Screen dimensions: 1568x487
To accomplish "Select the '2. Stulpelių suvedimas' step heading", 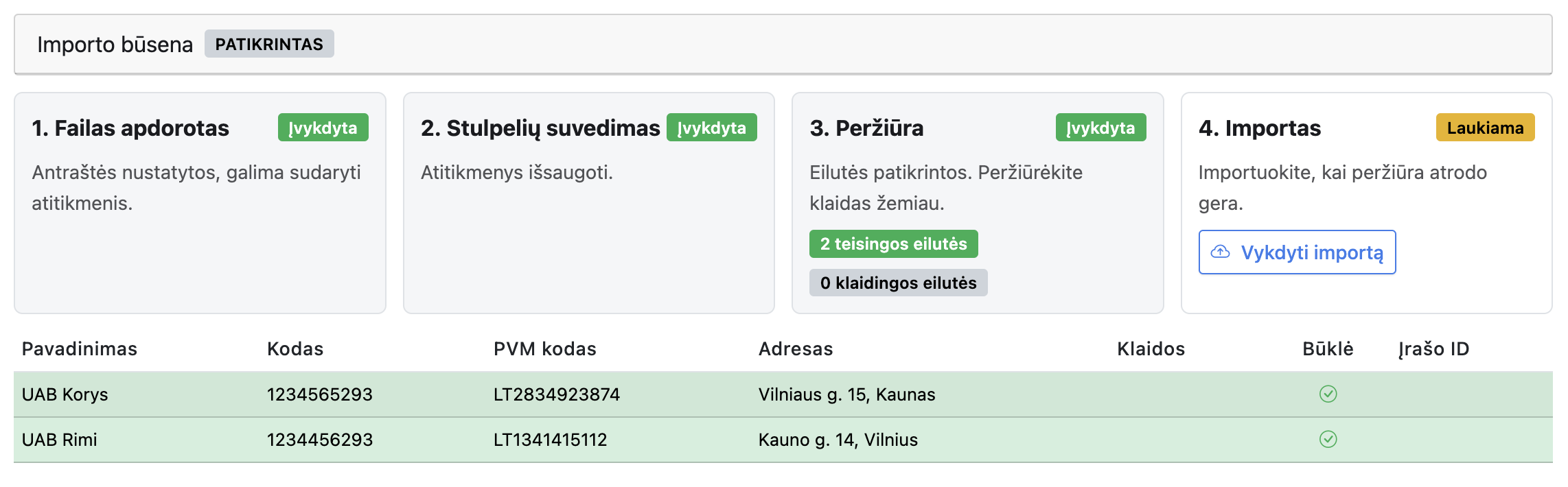I will pyautogui.click(x=540, y=128).
